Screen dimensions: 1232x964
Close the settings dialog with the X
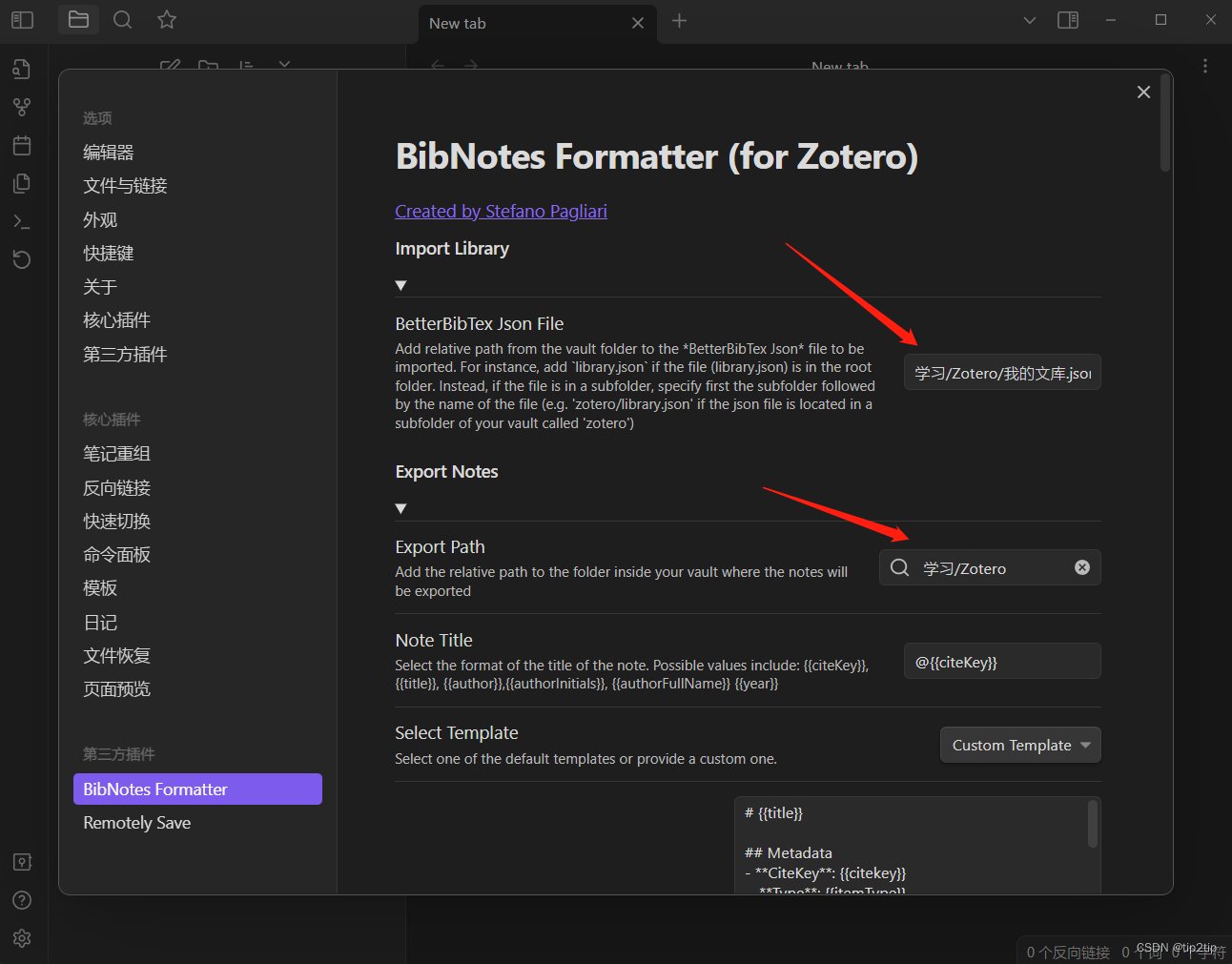pos(1143,92)
